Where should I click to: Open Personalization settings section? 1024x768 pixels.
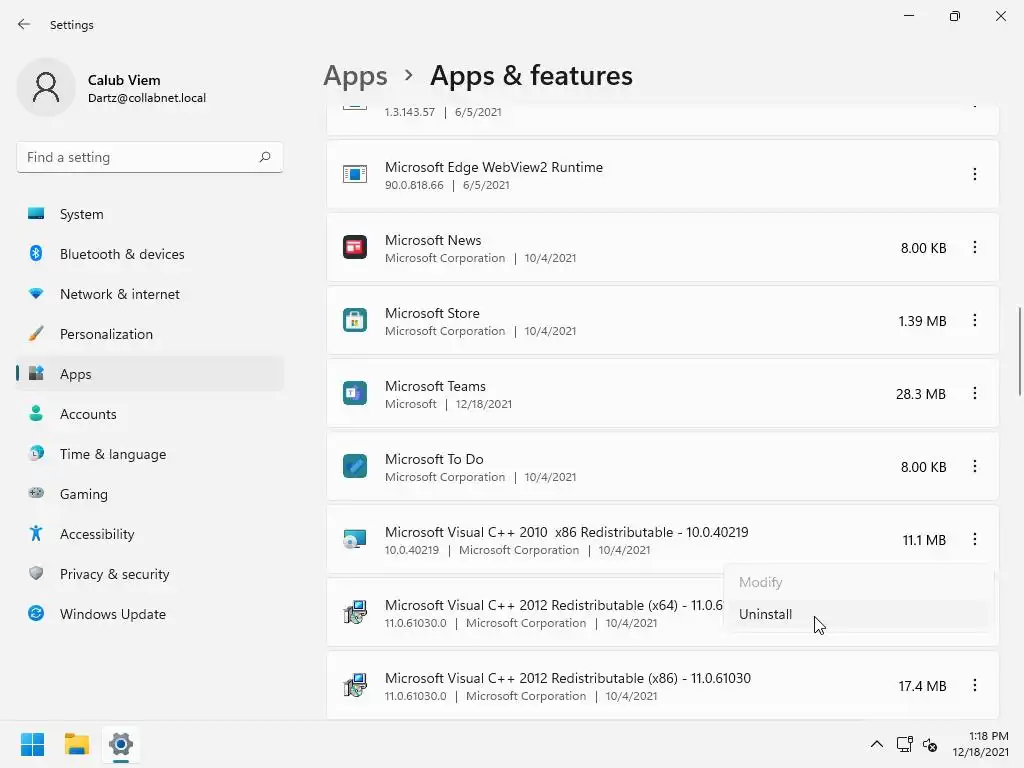[106, 334]
